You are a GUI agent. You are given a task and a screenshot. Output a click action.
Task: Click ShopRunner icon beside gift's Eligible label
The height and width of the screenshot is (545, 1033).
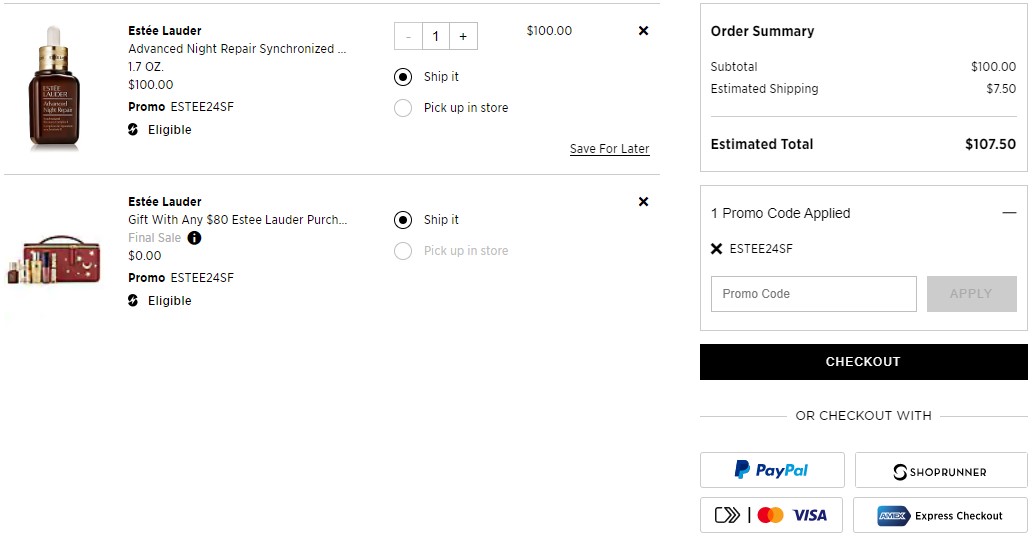pyautogui.click(x=133, y=301)
